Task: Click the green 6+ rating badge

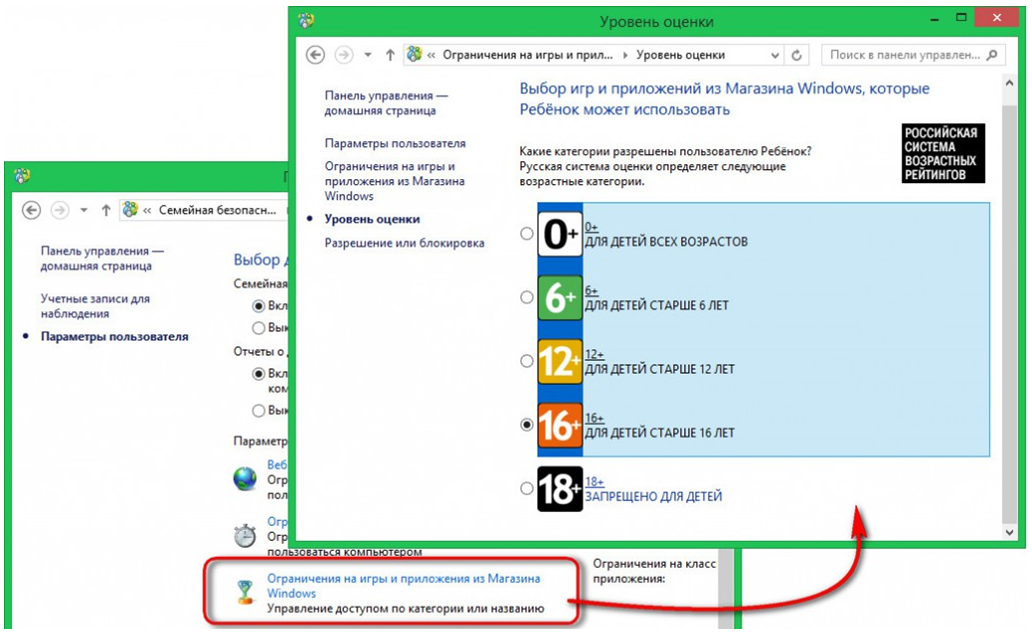Action: [559, 298]
